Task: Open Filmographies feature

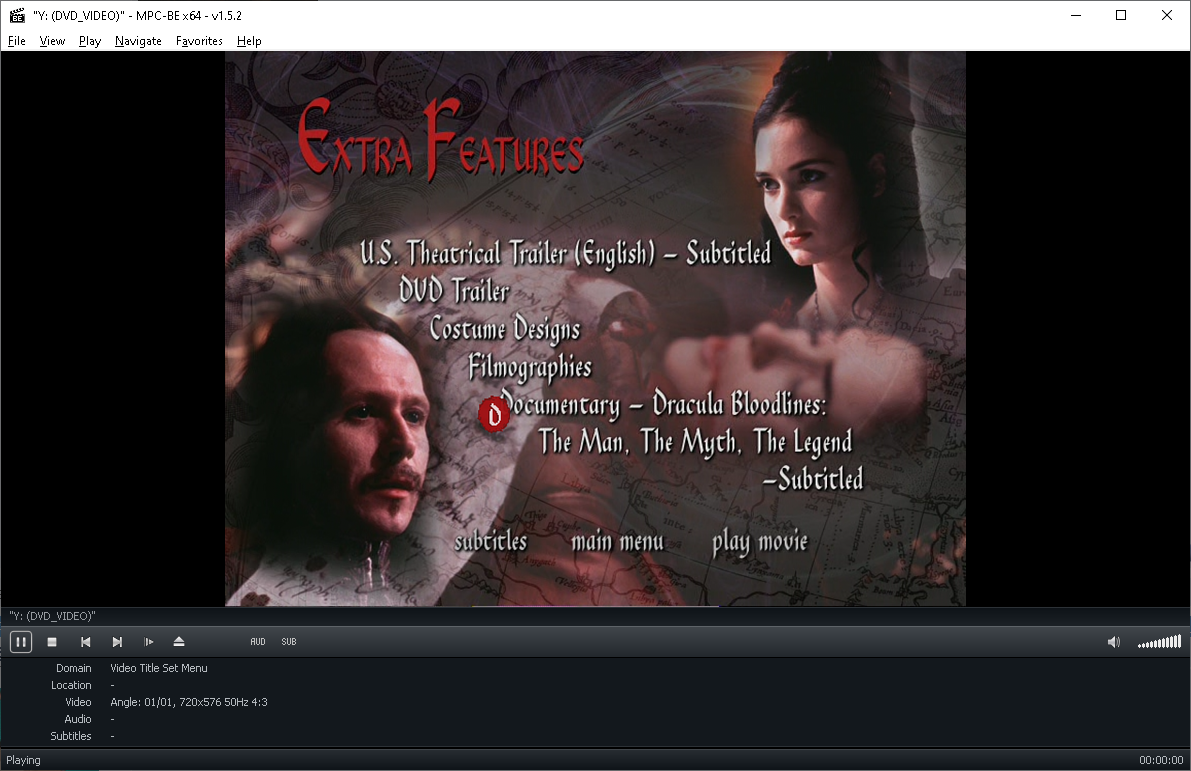Action: click(529, 367)
